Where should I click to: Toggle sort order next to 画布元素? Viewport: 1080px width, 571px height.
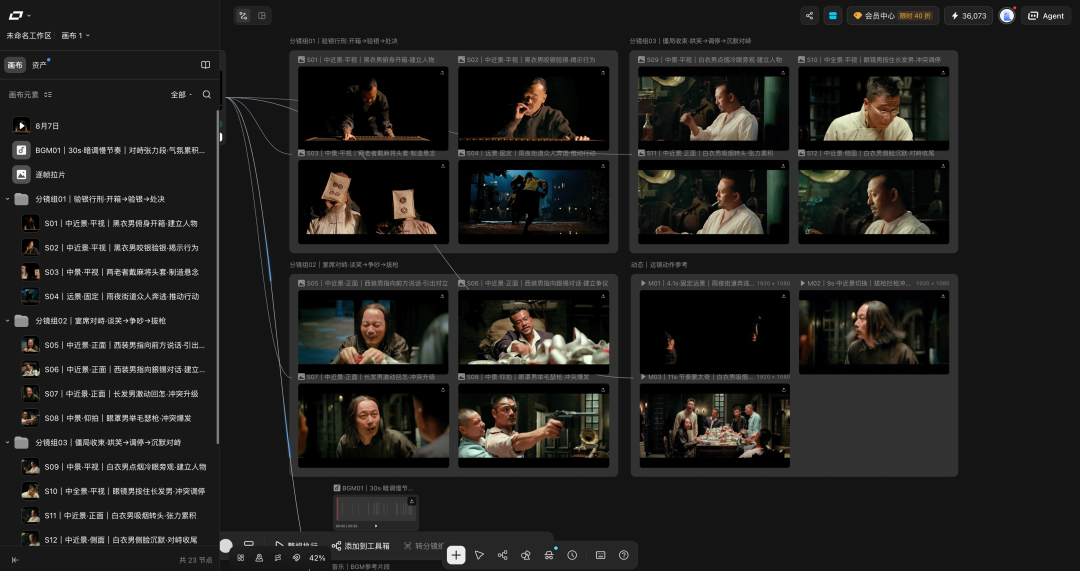(48, 94)
